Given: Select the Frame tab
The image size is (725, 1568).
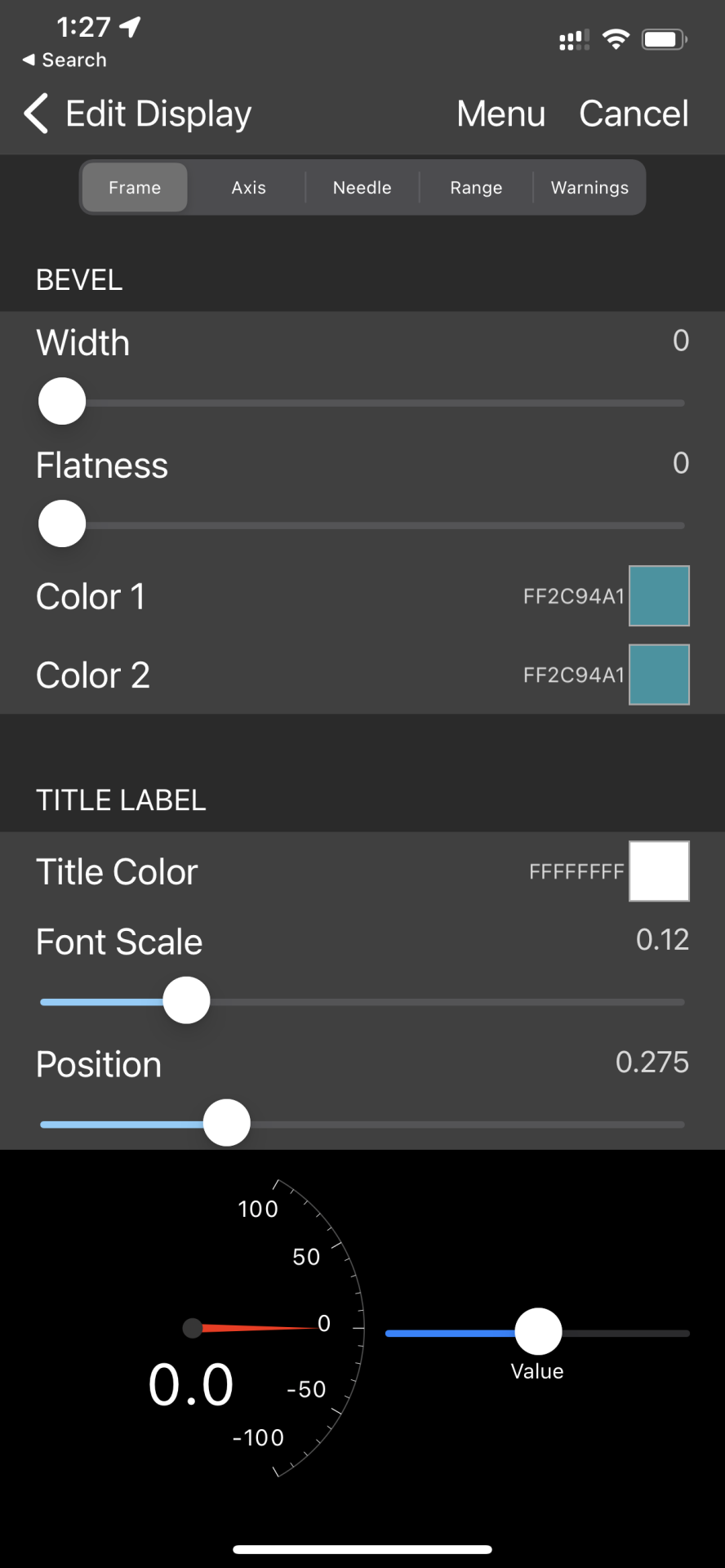Looking at the screenshot, I should (x=135, y=188).
